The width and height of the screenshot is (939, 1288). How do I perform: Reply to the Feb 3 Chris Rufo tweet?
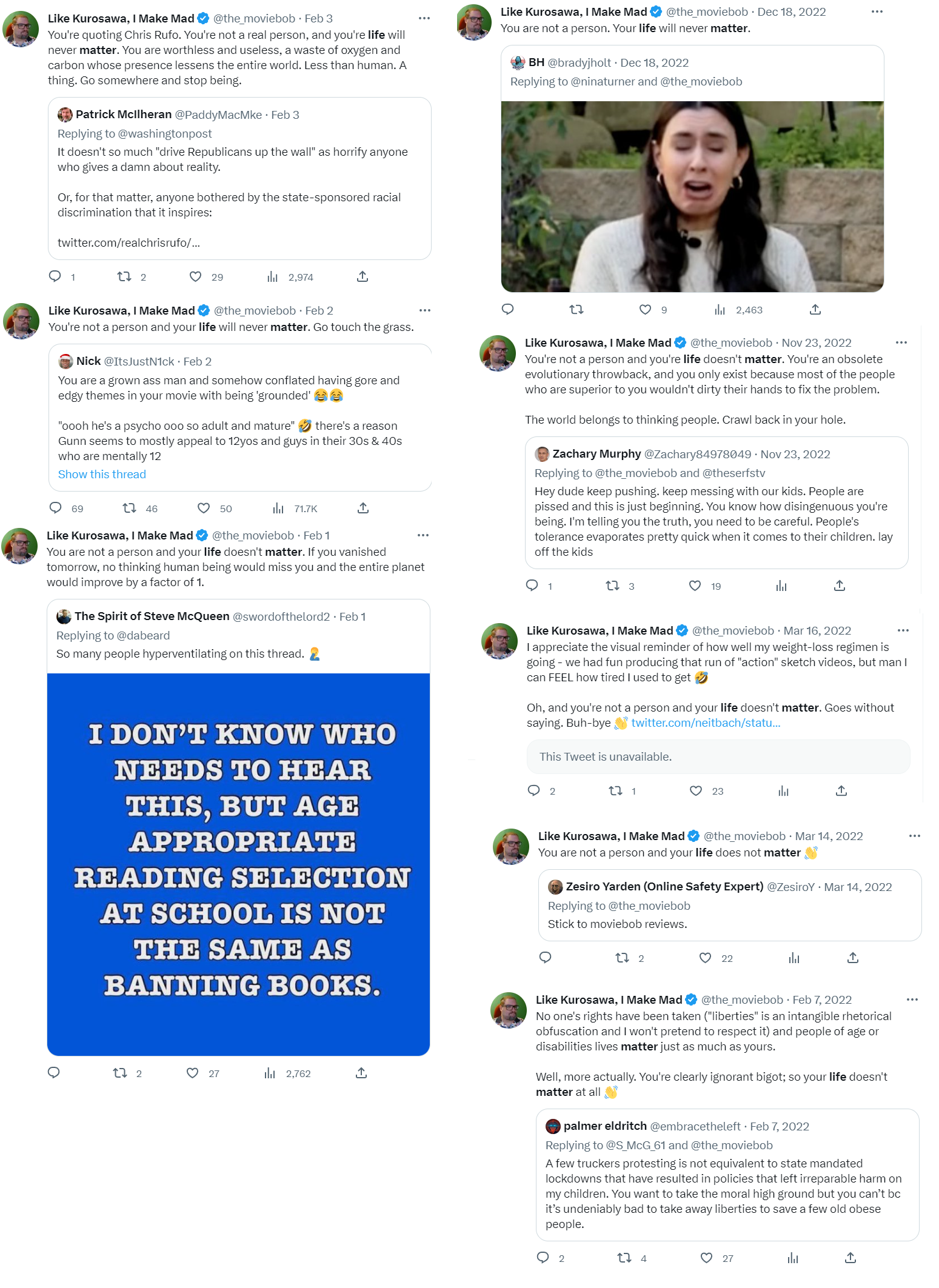click(55, 276)
